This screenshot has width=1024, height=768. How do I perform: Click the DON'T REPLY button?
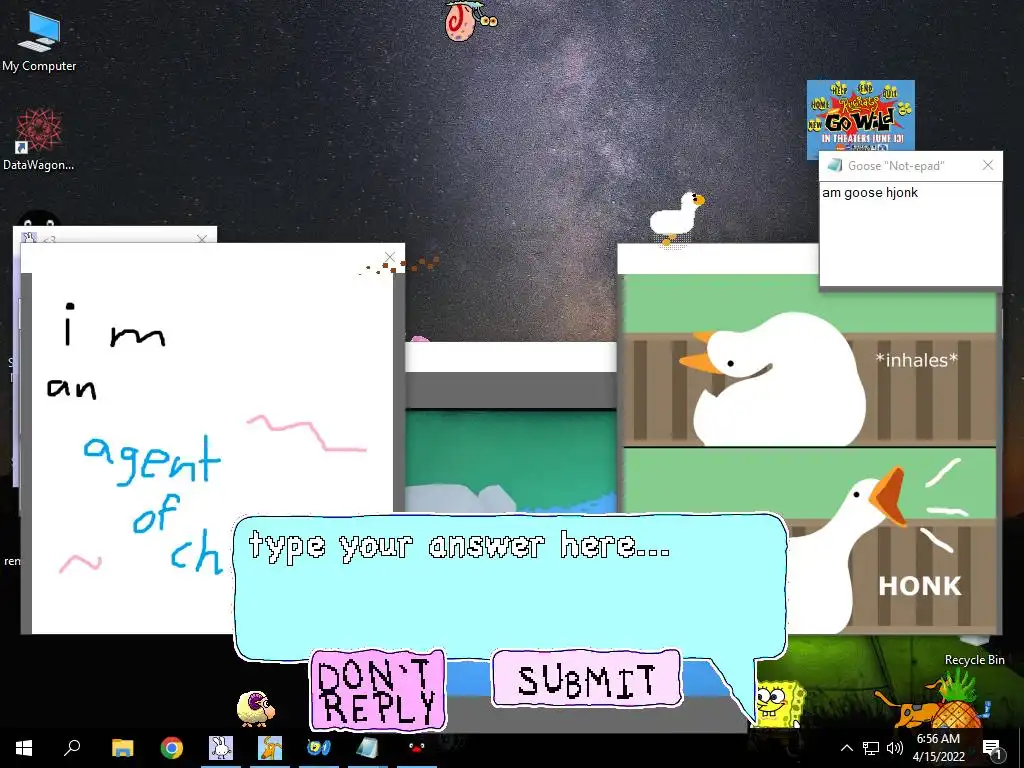tap(377, 690)
